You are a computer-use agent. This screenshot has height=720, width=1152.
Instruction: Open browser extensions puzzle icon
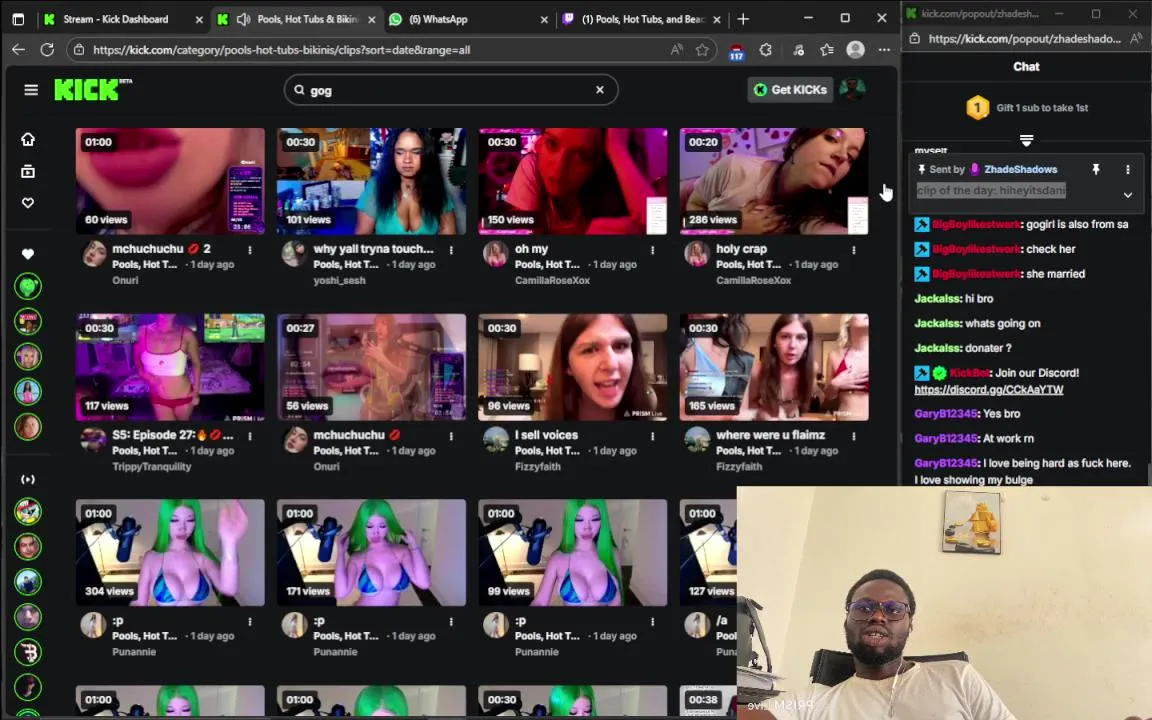[766, 49]
